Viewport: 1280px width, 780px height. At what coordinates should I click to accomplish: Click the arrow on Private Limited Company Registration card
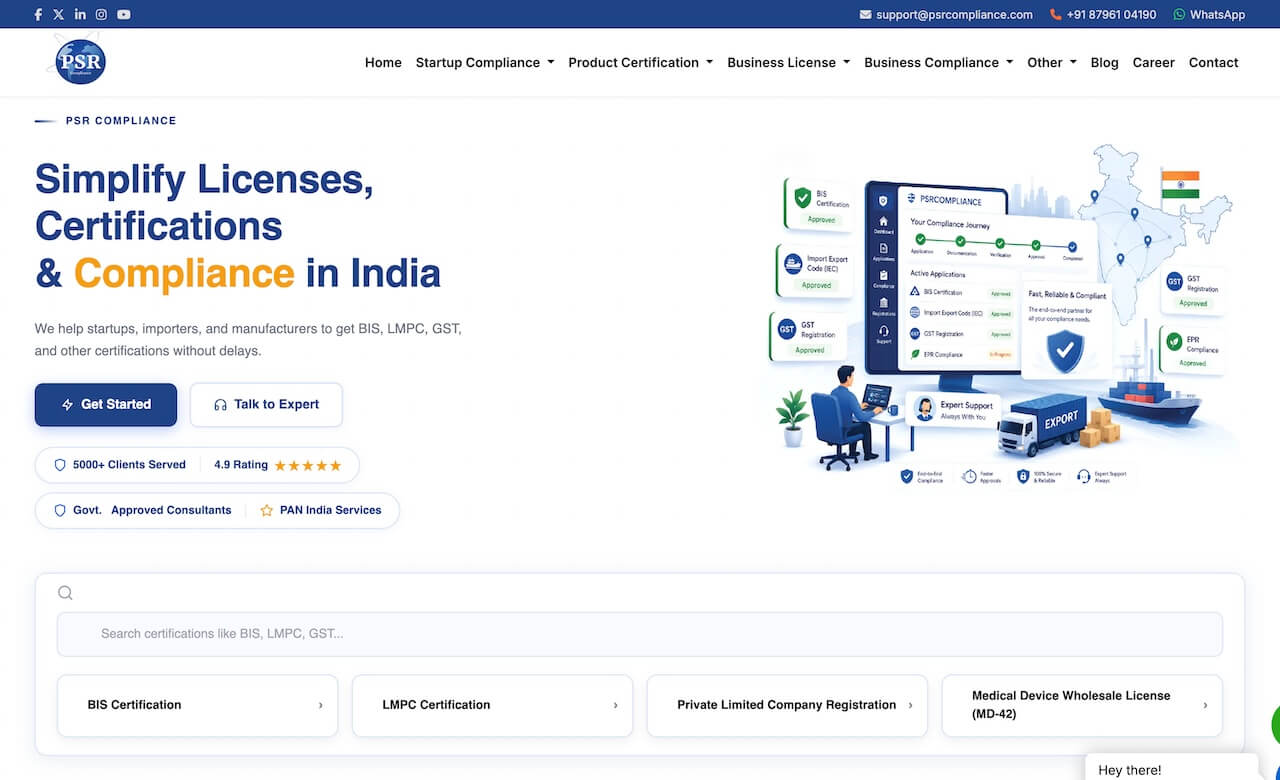(x=910, y=705)
